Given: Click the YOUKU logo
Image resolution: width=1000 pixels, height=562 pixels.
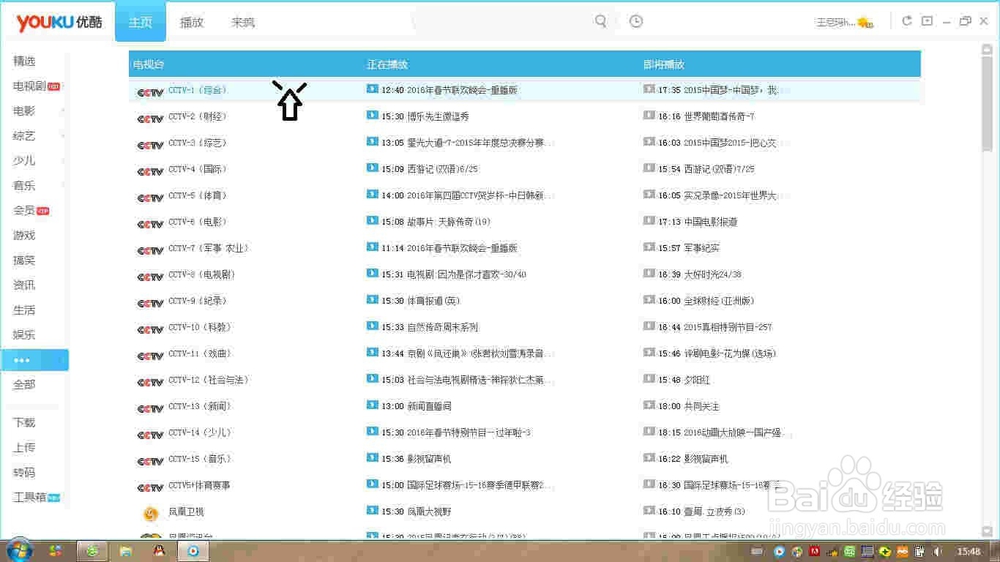Looking at the screenshot, I should [59, 22].
